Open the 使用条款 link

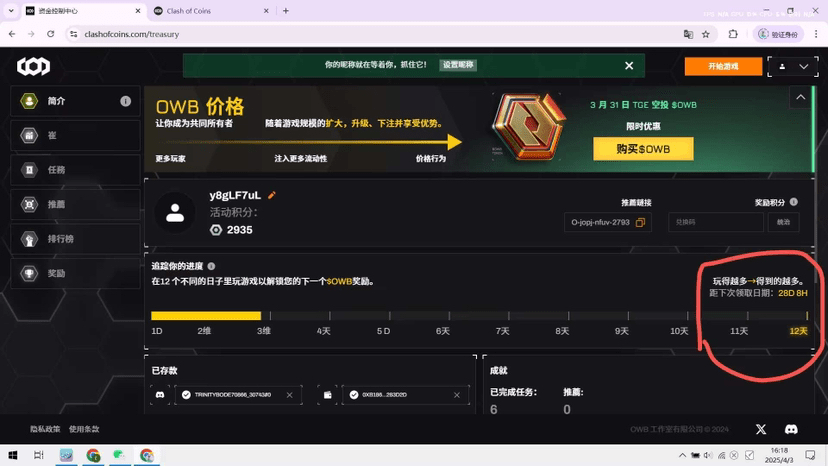pos(84,429)
